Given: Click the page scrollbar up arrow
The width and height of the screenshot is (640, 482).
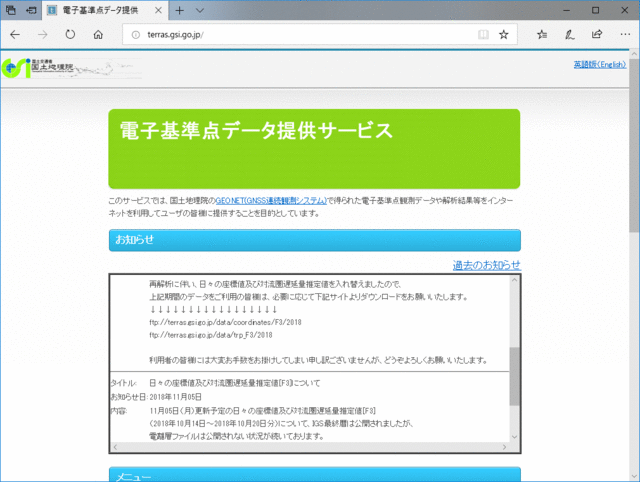Looking at the screenshot, I should click(634, 54).
